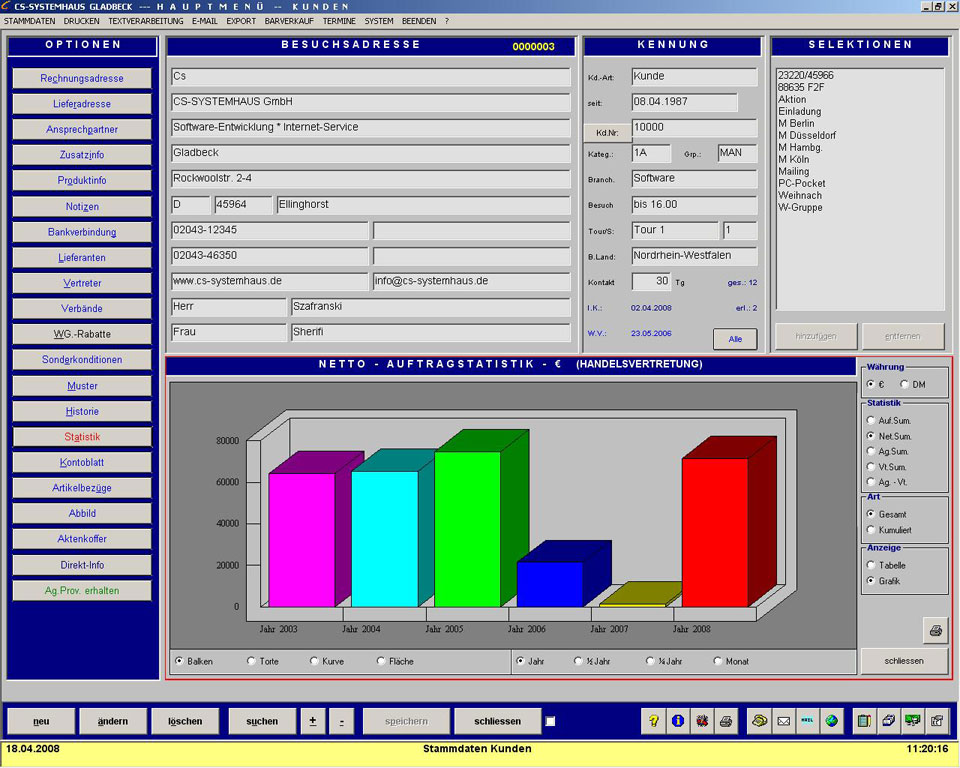Open the EXPORT menu
Screen dimensions: 960x768
241,20
